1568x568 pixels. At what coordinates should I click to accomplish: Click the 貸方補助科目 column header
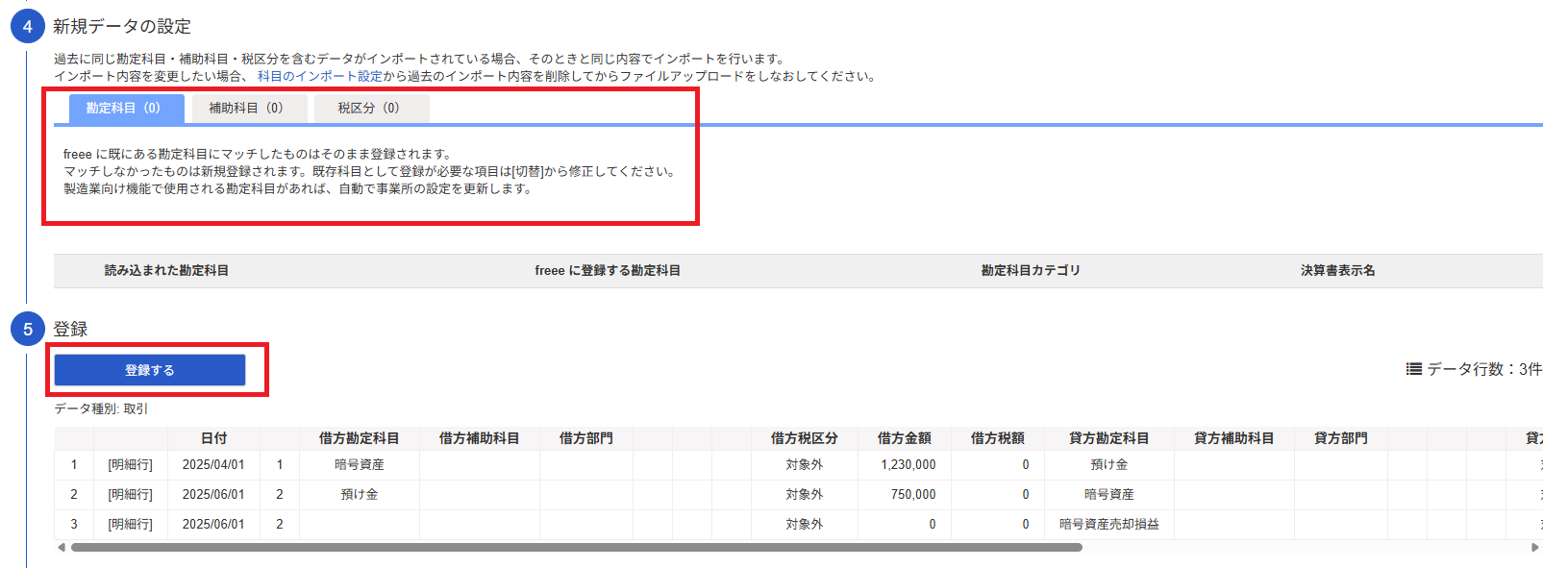coord(1233,438)
